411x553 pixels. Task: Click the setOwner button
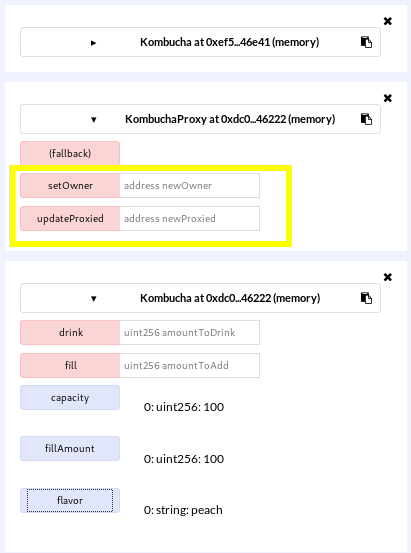(x=70, y=185)
